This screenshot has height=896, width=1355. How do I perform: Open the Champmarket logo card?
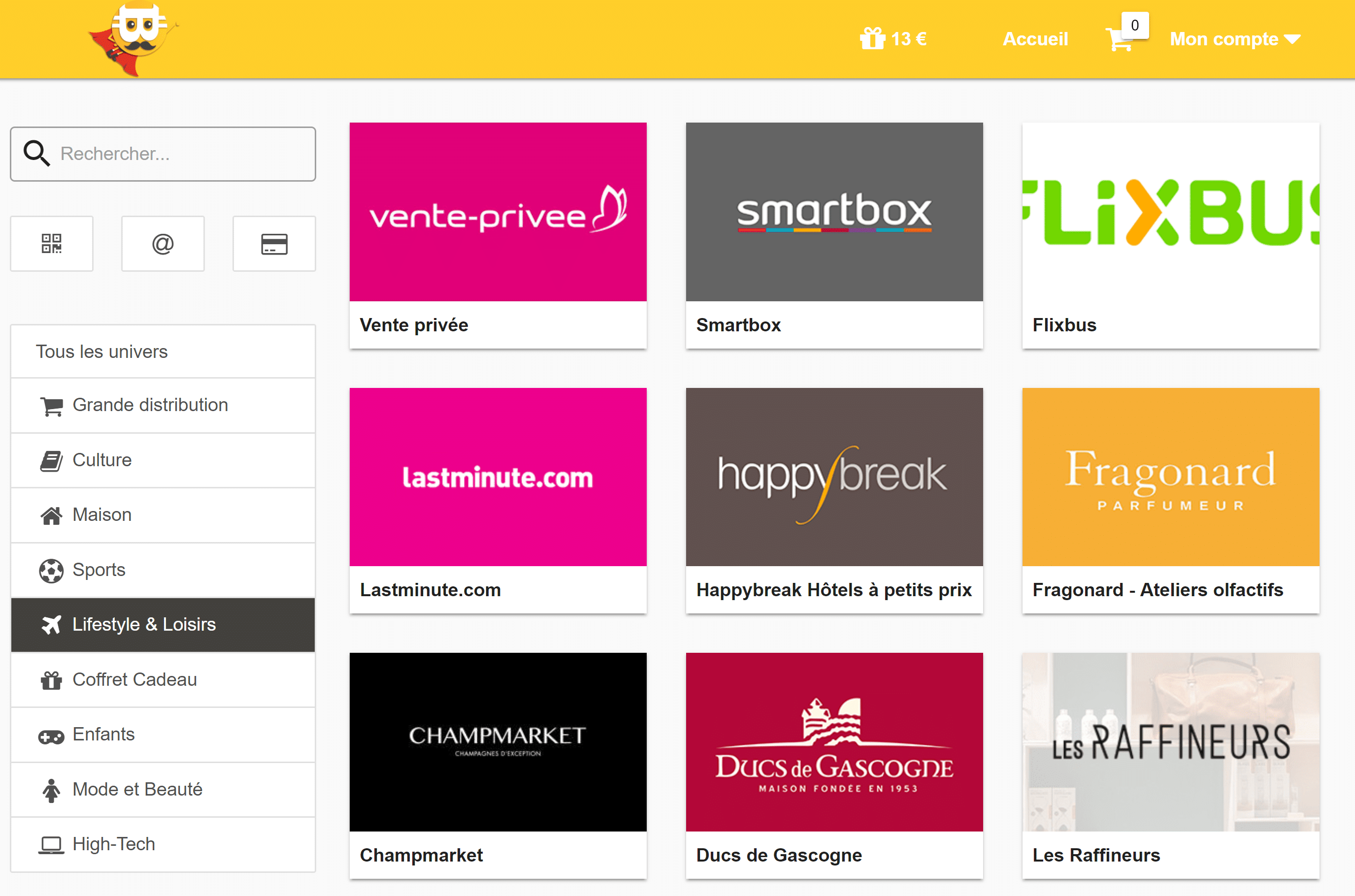pyautogui.click(x=498, y=742)
